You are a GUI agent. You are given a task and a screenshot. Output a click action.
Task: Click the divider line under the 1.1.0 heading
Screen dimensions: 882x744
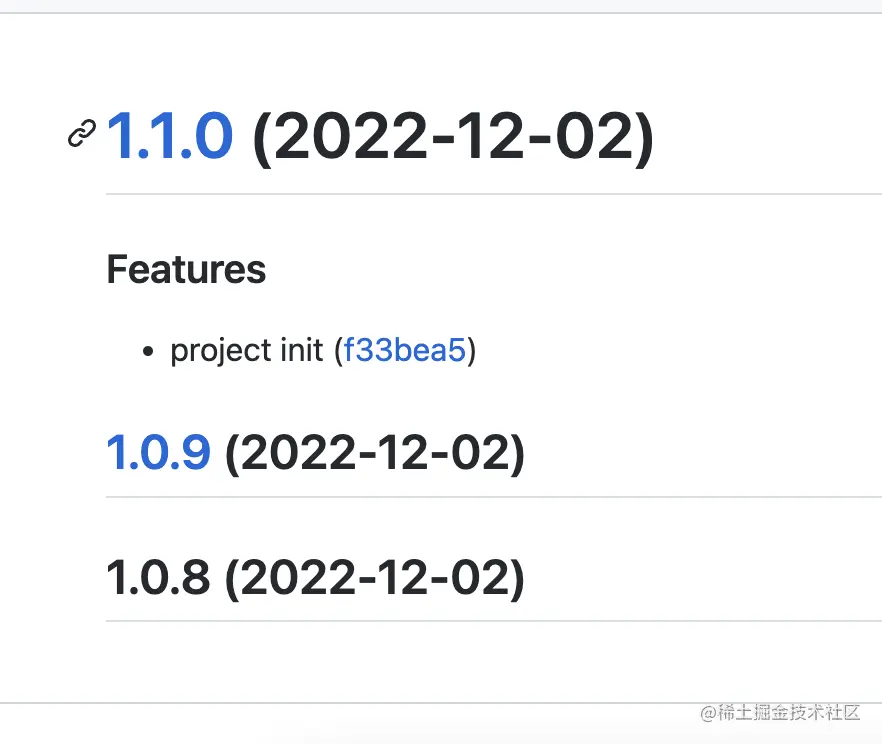(x=494, y=194)
